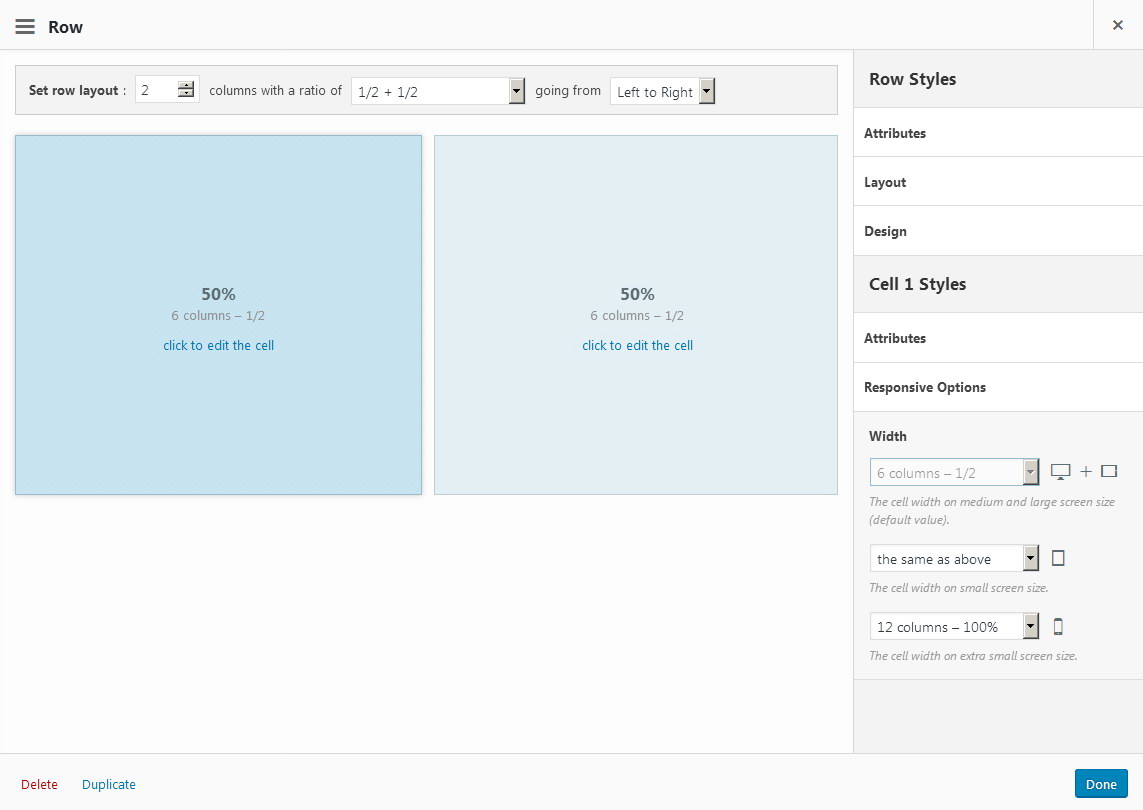Open the 'the same as above' dropdown

954,558
